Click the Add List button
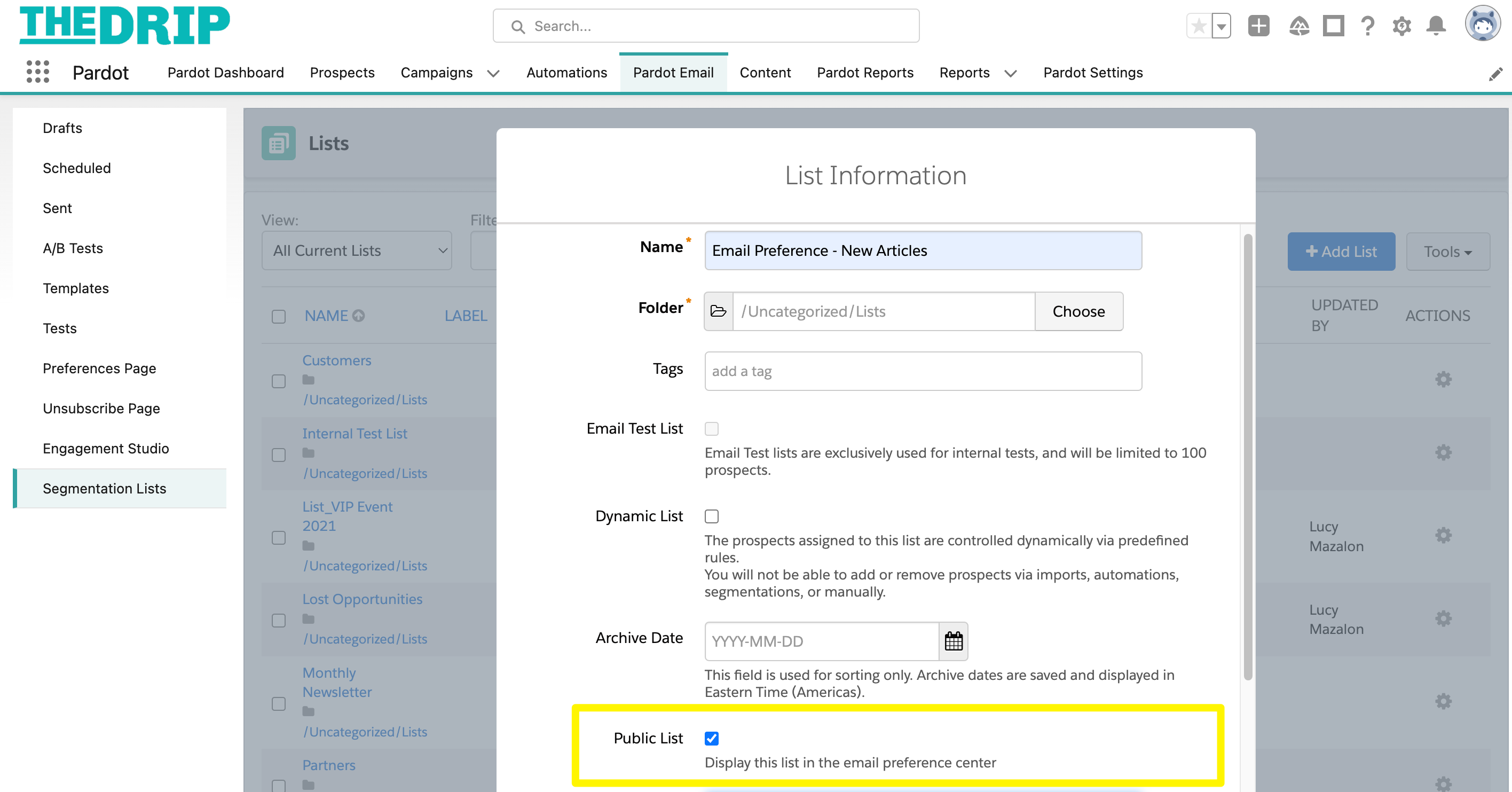The height and width of the screenshot is (792, 1512). tap(1341, 252)
